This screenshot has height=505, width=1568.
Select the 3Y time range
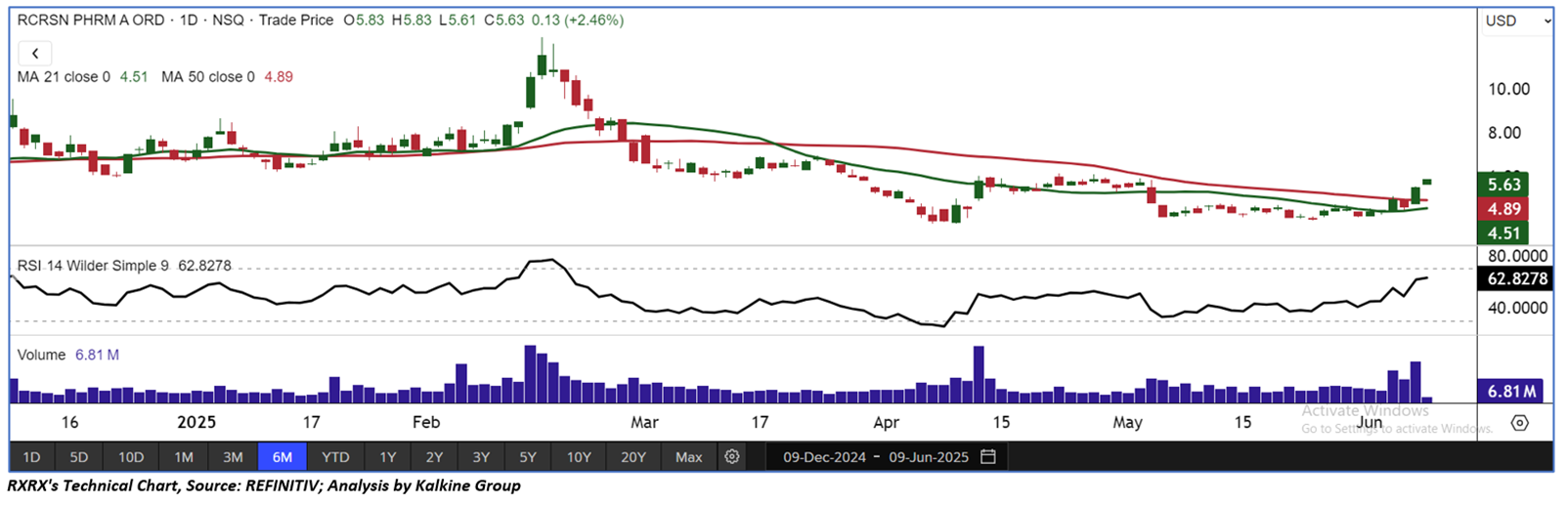pos(481,457)
